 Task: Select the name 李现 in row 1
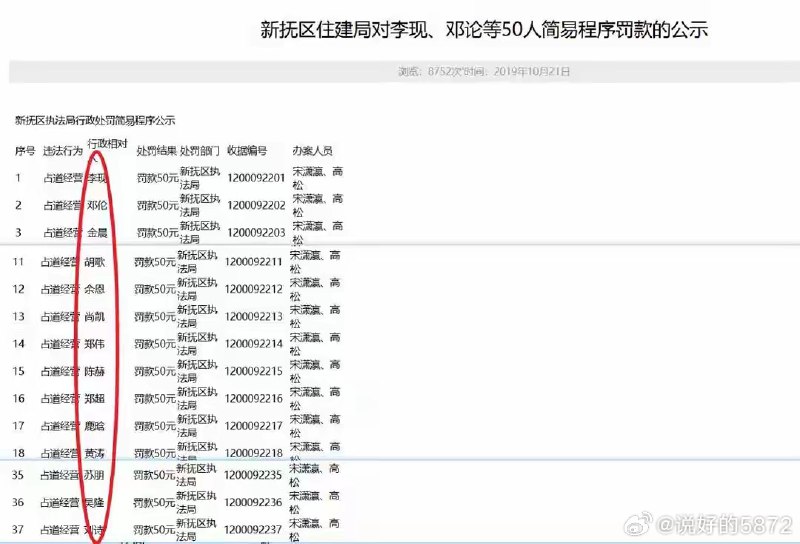(97, 178)
